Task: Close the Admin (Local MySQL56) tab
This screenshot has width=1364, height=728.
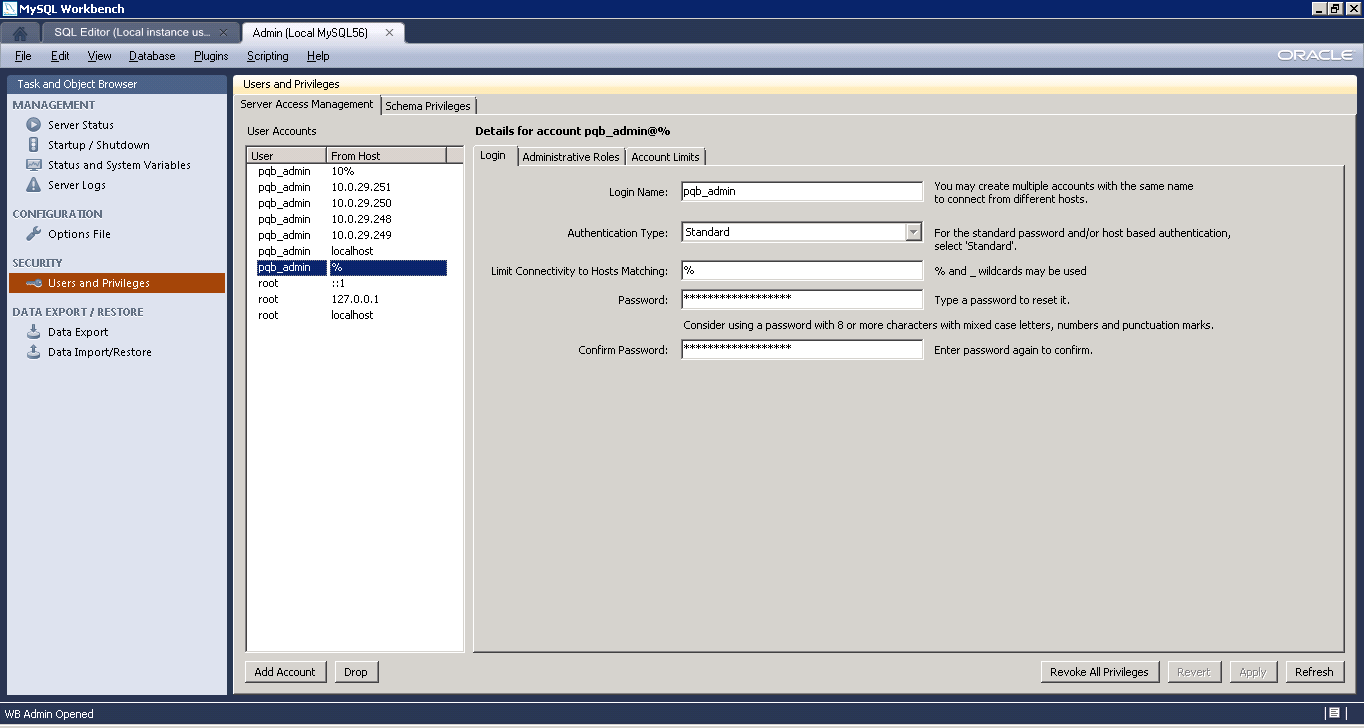Action: [x=389, y=33]
